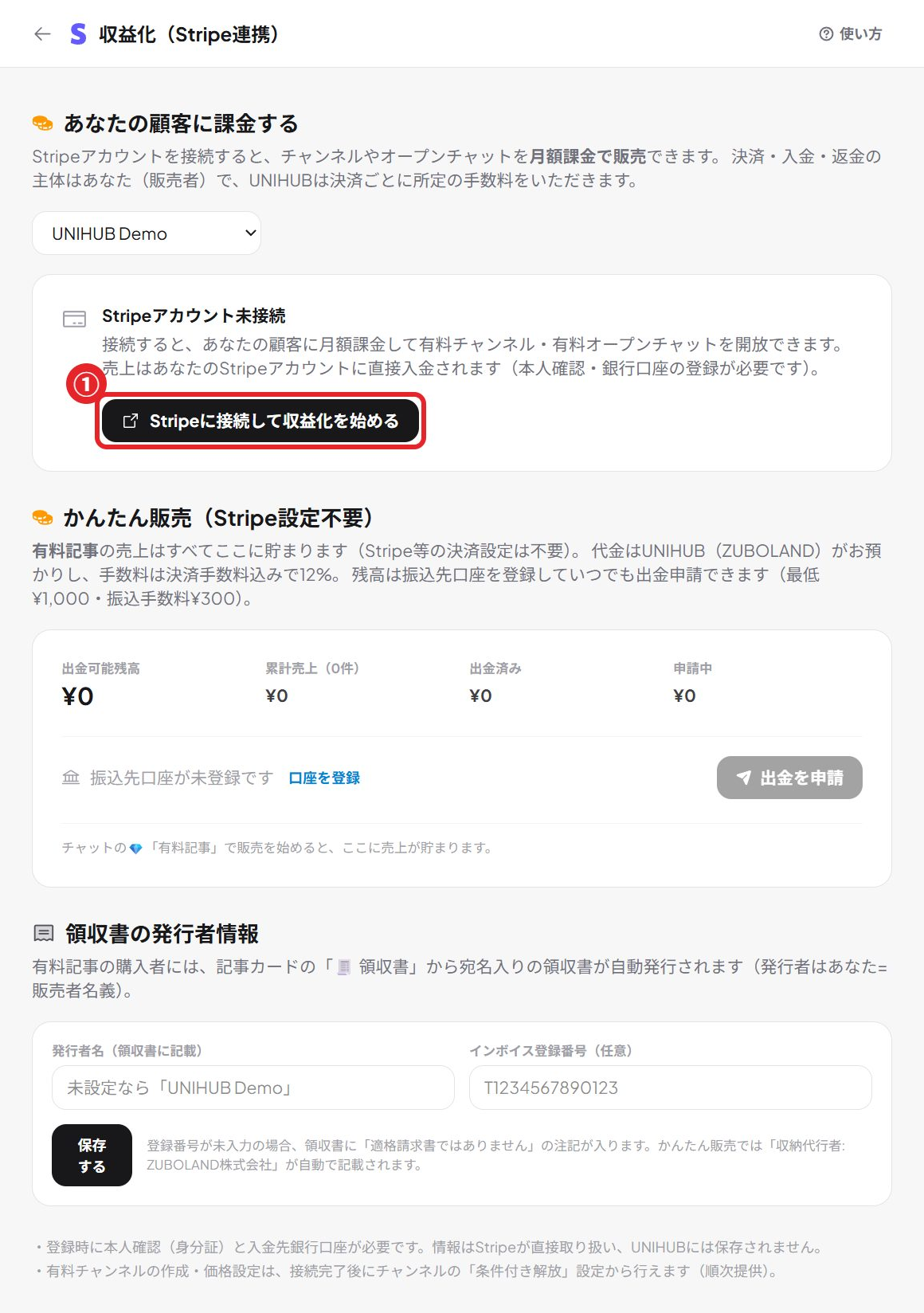924x1313 pixels.
Task: Open the 口座を登録 link
Action: [324, 778]
